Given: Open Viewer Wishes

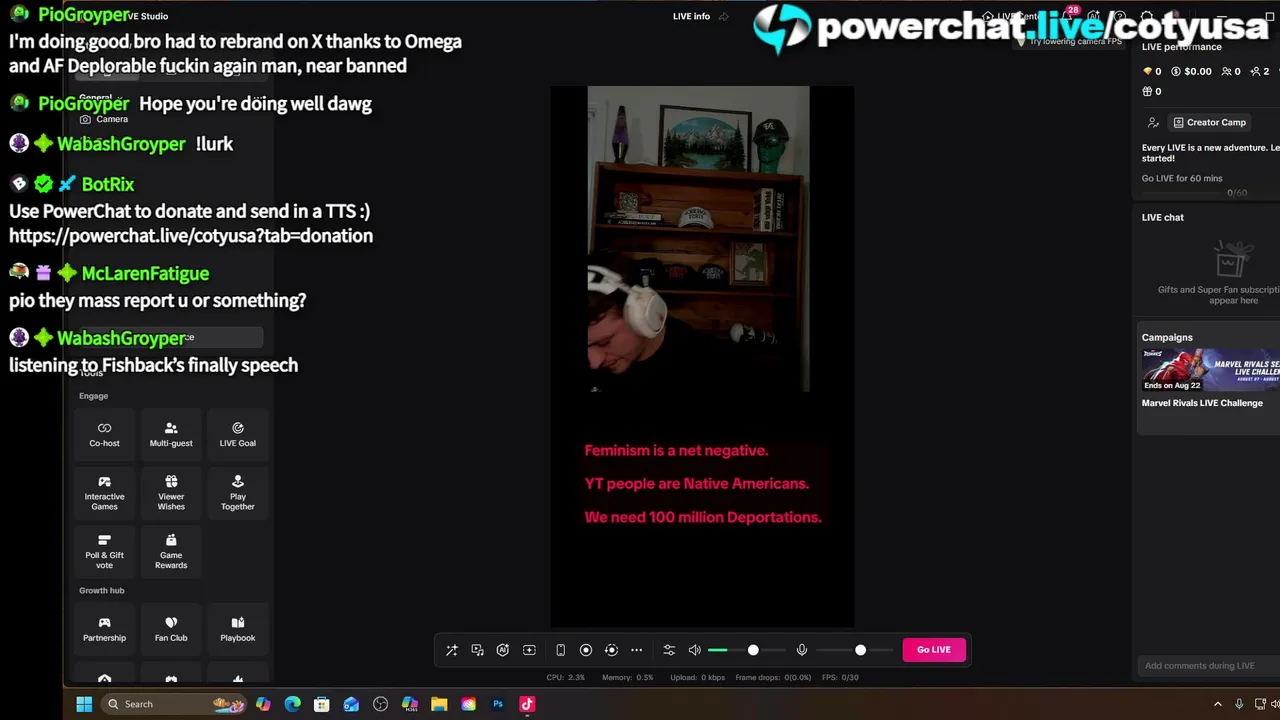Looking at the screenshot, I should pyautogui.click(x=171, y=493).
